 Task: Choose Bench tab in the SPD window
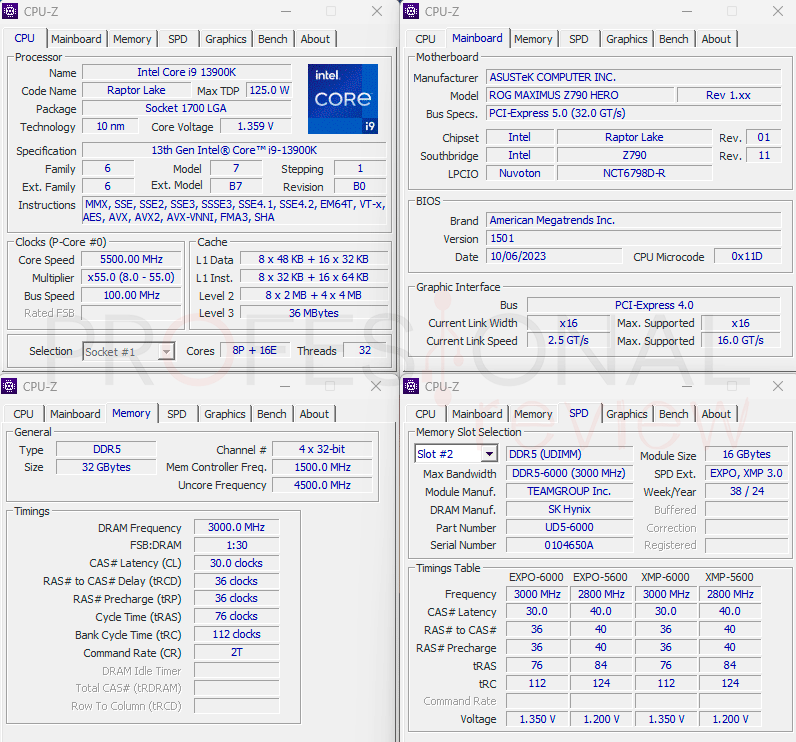click(x=674, y=414)
